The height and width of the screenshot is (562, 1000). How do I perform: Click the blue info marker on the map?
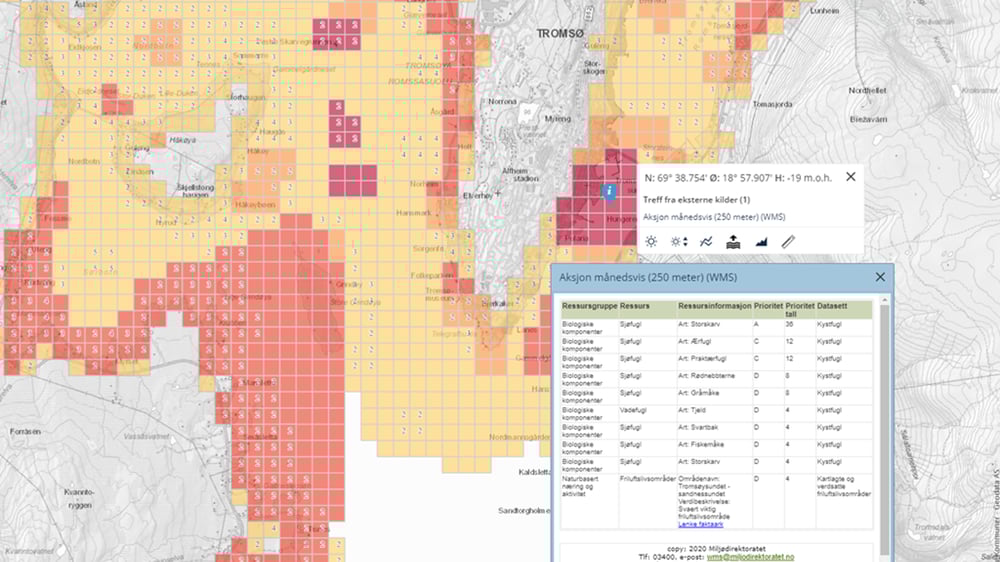(x=606, y=190)
